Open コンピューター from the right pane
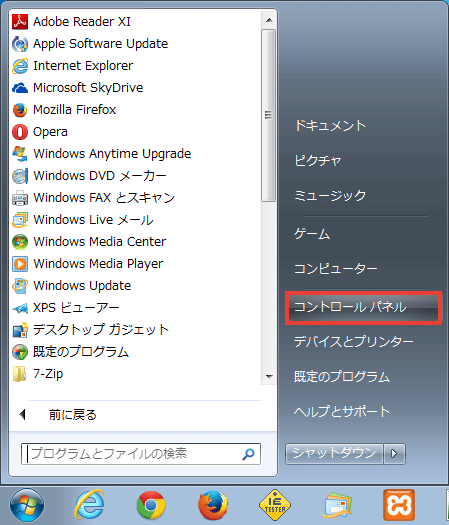 pyautogui.click(x=335, y=269)
